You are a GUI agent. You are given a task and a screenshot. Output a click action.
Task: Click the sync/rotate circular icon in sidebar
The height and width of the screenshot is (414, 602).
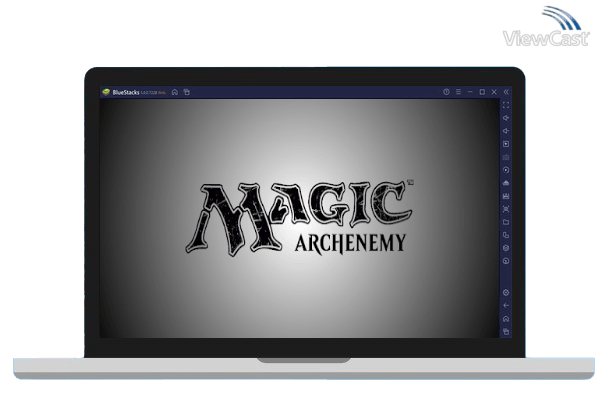coord(506,170)
